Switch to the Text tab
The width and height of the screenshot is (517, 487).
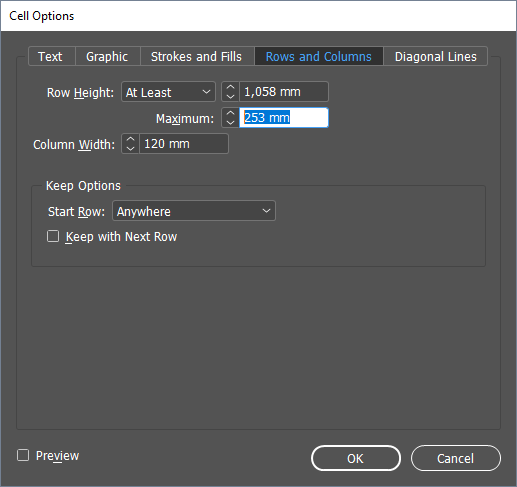pos(52,56)
